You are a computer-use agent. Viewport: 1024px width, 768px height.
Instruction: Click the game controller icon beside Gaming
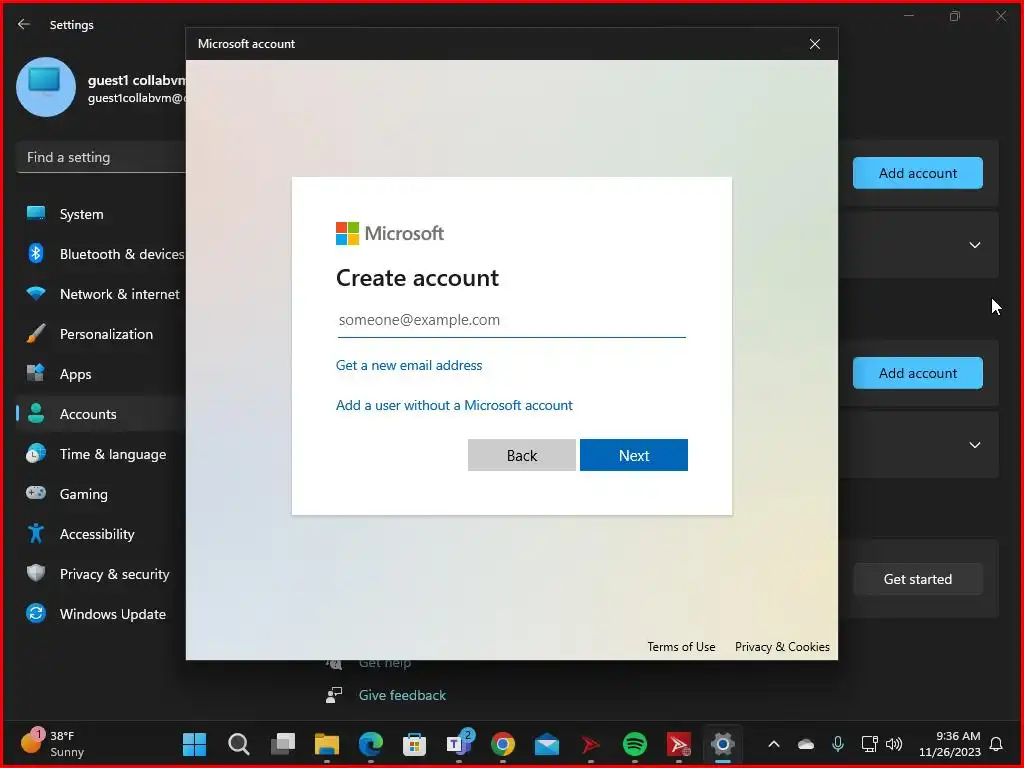point(36,493)
